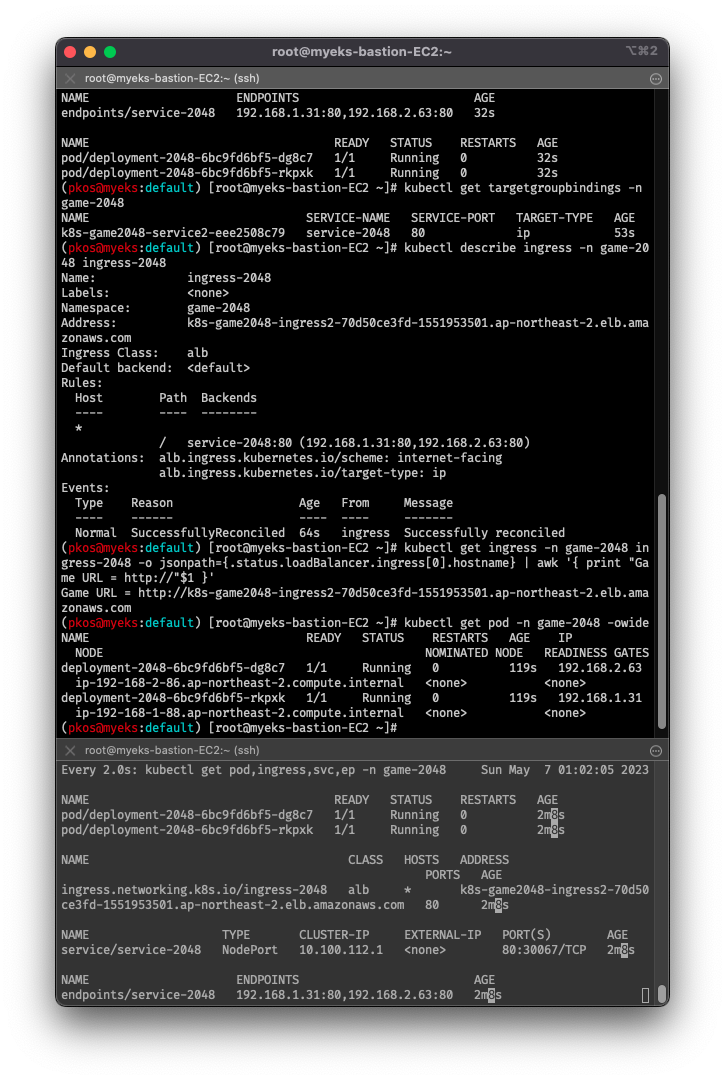
Task: Click the text k8s-game2048-service2-eee2508c79
Action: 173,233
